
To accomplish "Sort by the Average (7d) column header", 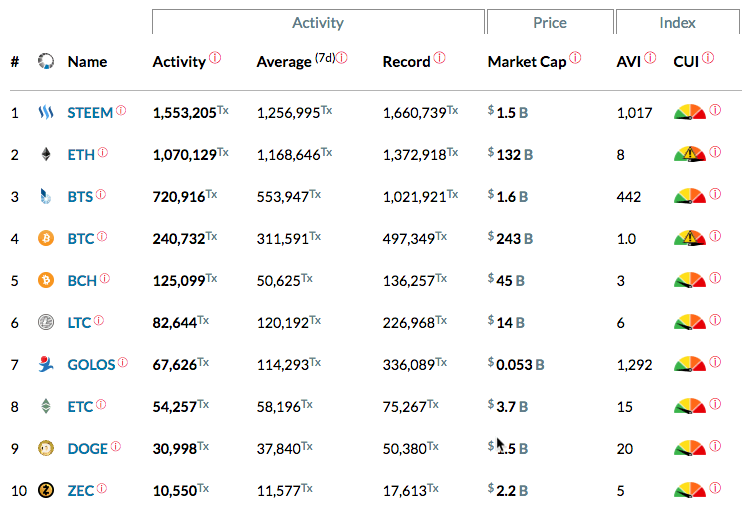I will click(296, 62).
